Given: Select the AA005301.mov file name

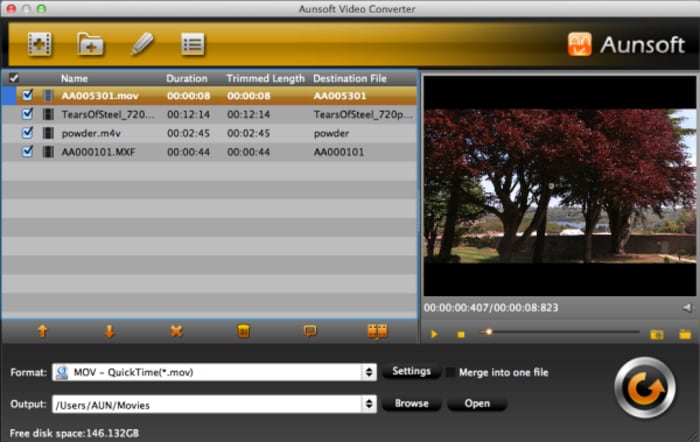Looking at the screenshot, I should pyautogui.click(x=100, y=96).
